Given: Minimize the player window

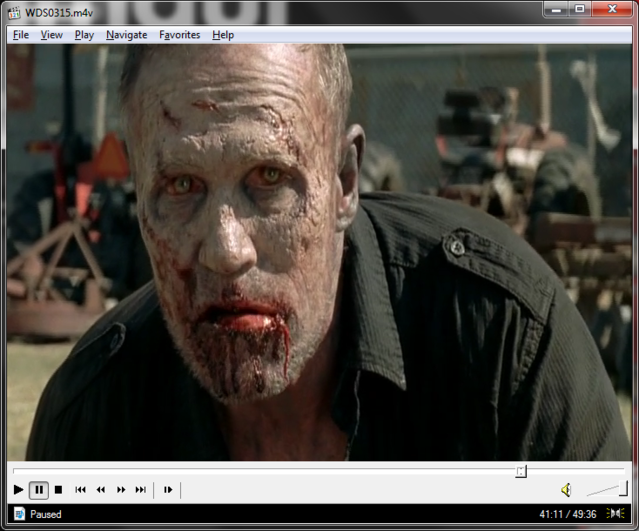Looking at the screenshot, I should (556, 9).
